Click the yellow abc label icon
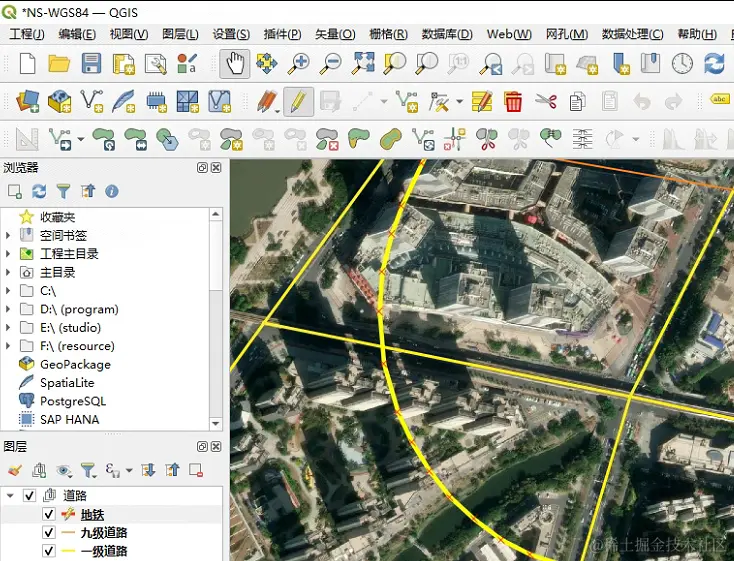Viewport: 734px width, 561px height. [x=719, y=99]
